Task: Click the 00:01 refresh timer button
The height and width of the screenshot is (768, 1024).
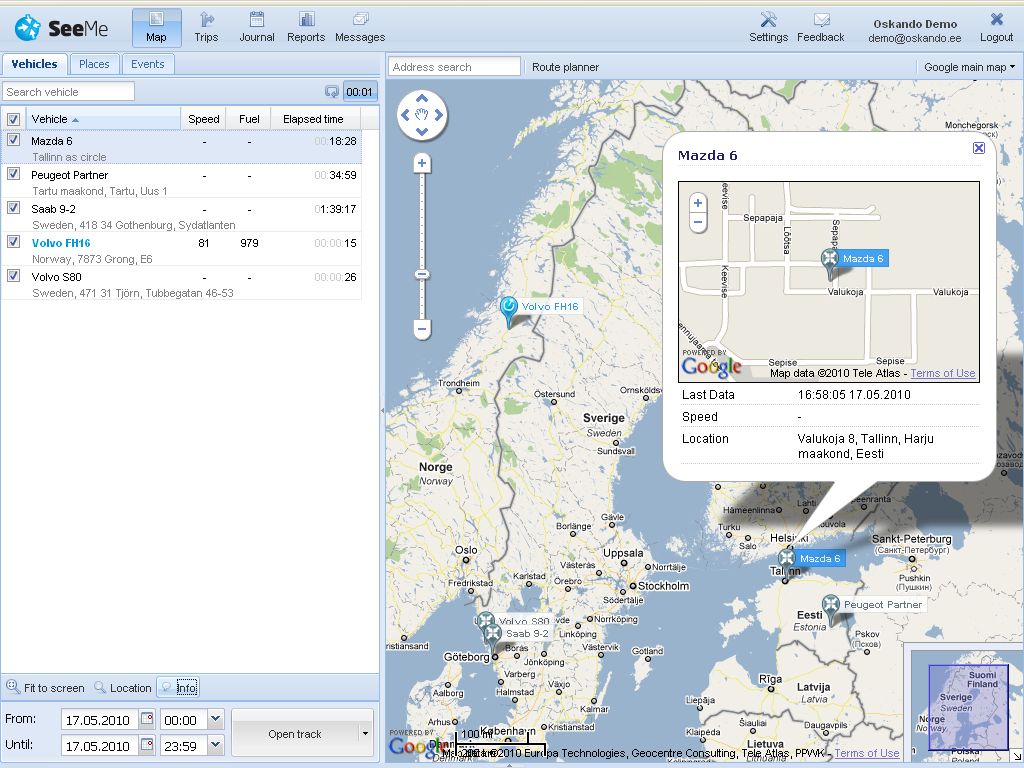Action: click(x=359, y=92)
